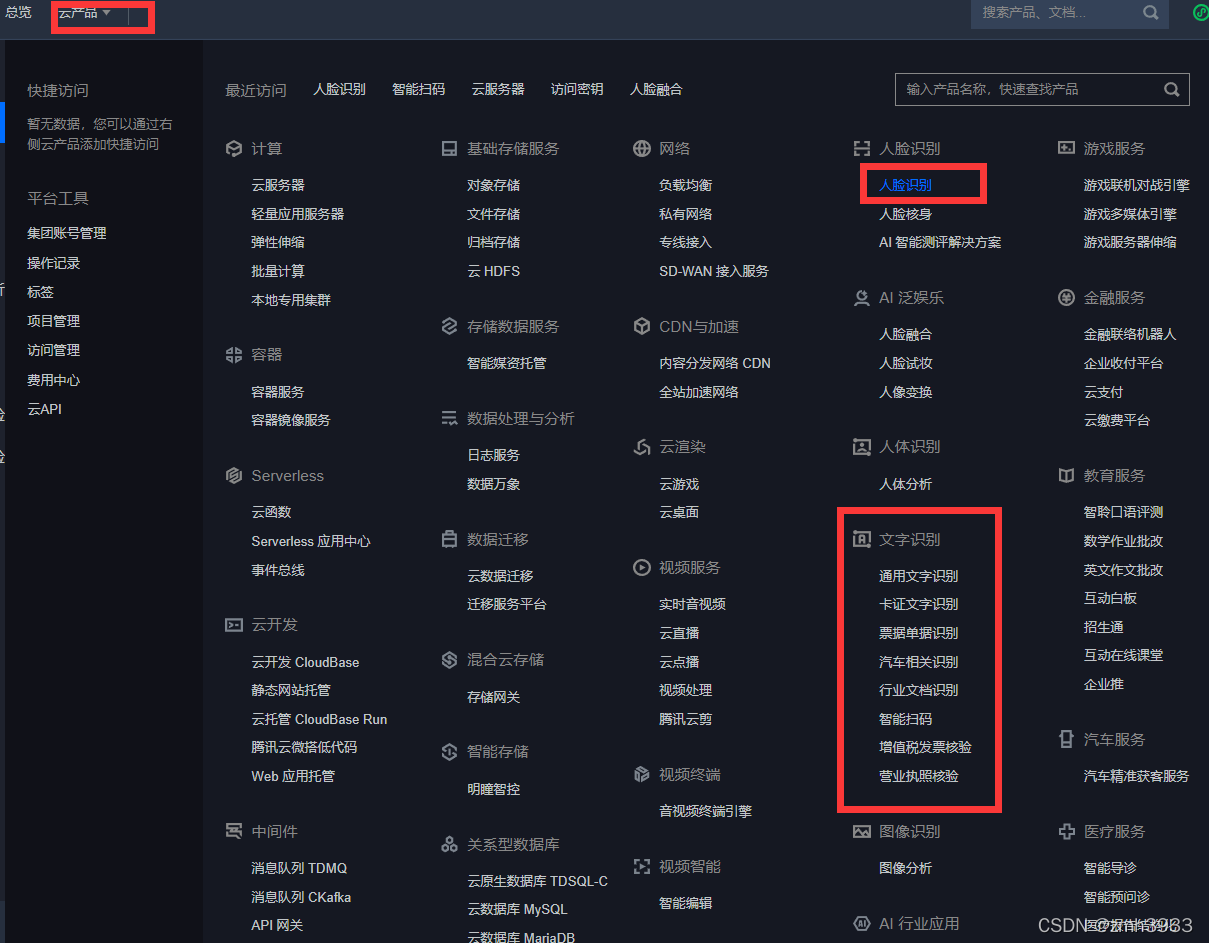This screenshot has width=1209, height=943.
Task: Click the 汽车服务 category icon
Action: 1066,740
